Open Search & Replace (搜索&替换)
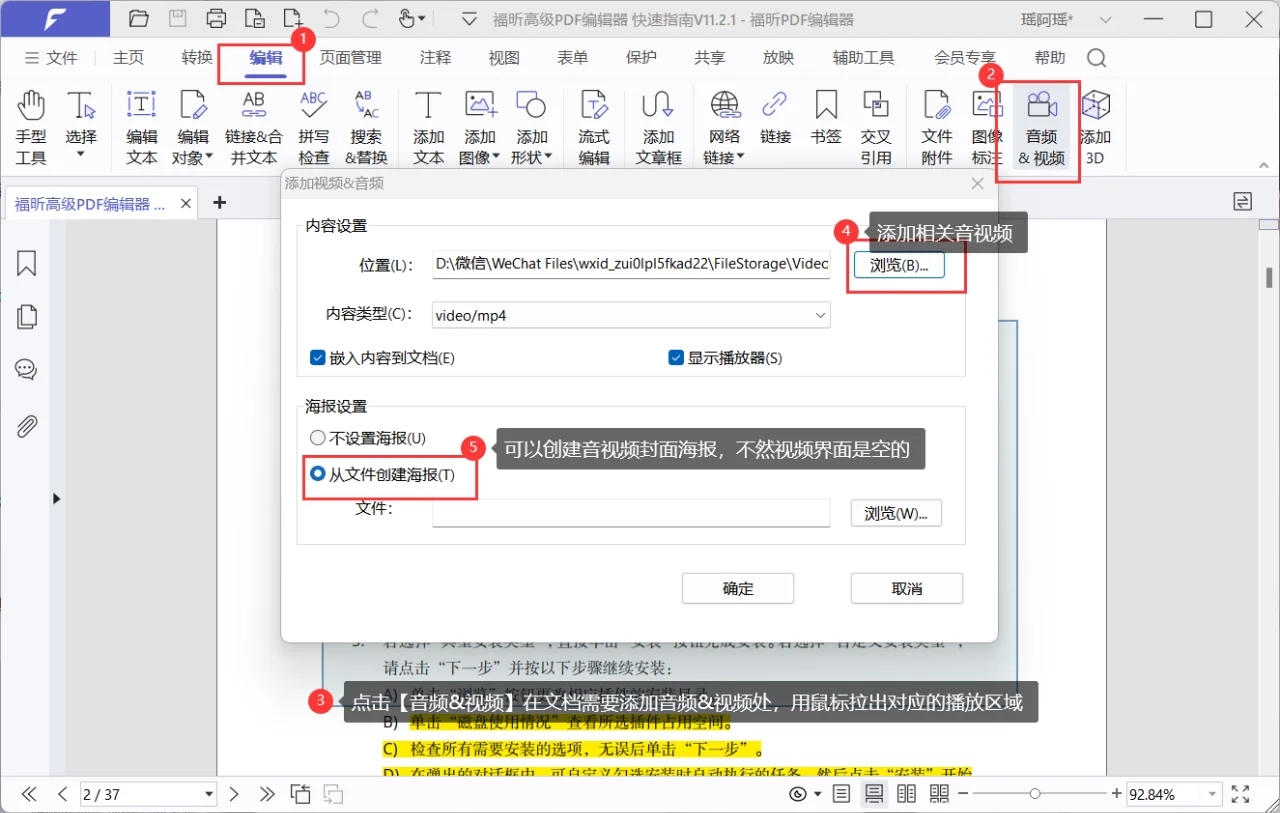1280x813 pixels. [x=366, y=127]
